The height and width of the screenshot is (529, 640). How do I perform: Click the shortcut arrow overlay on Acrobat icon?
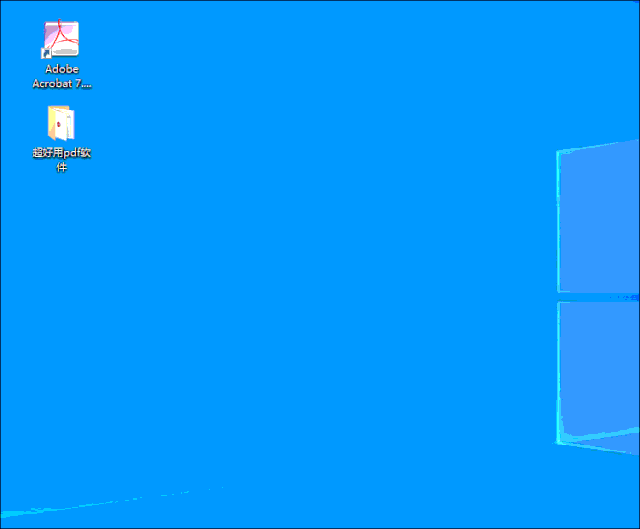46,53
